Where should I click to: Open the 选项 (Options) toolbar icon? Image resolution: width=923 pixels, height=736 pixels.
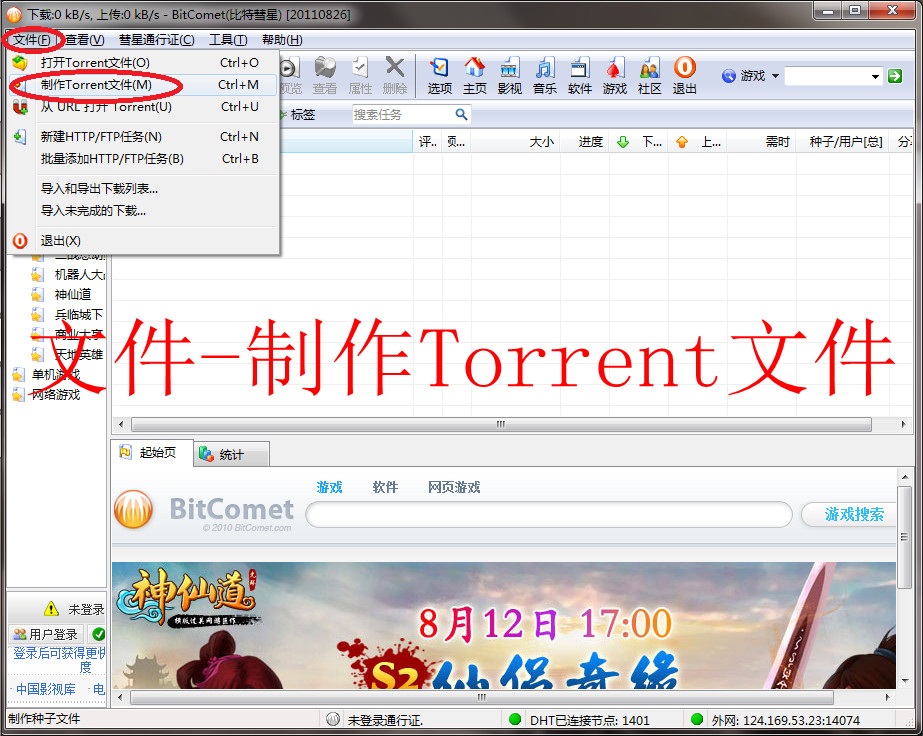439,75
